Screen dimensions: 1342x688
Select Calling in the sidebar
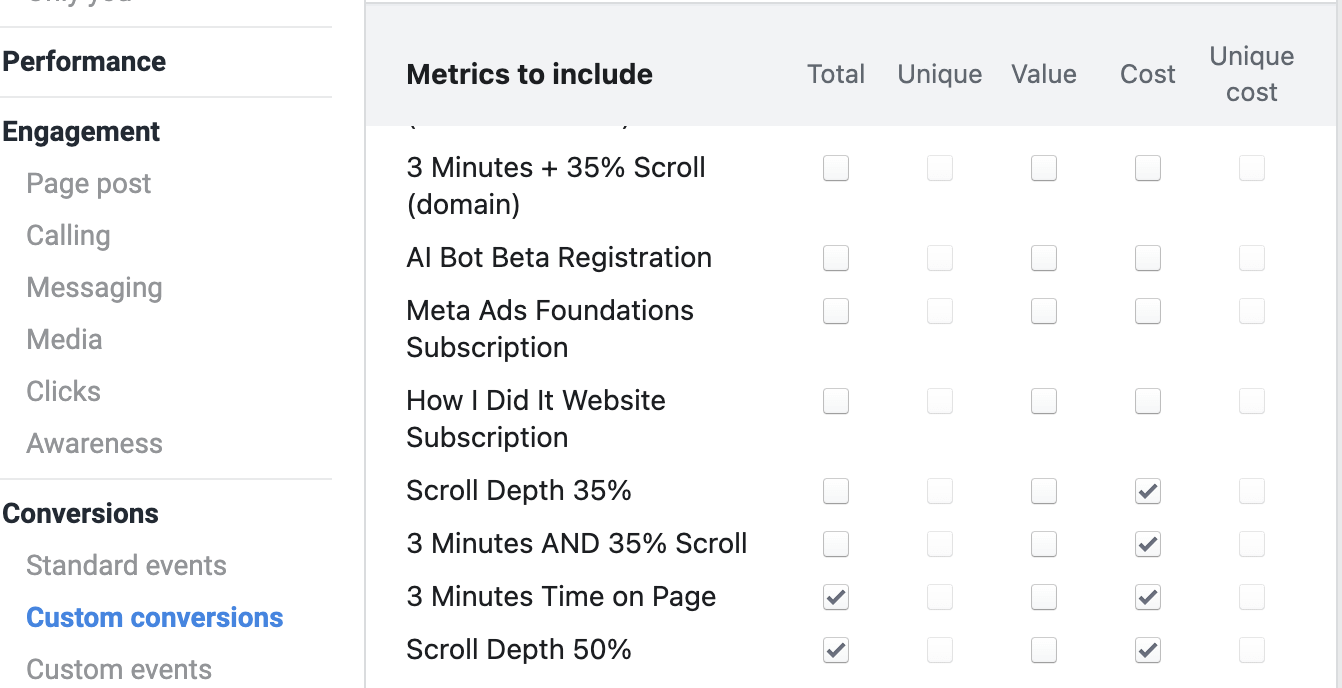point(68,236)
